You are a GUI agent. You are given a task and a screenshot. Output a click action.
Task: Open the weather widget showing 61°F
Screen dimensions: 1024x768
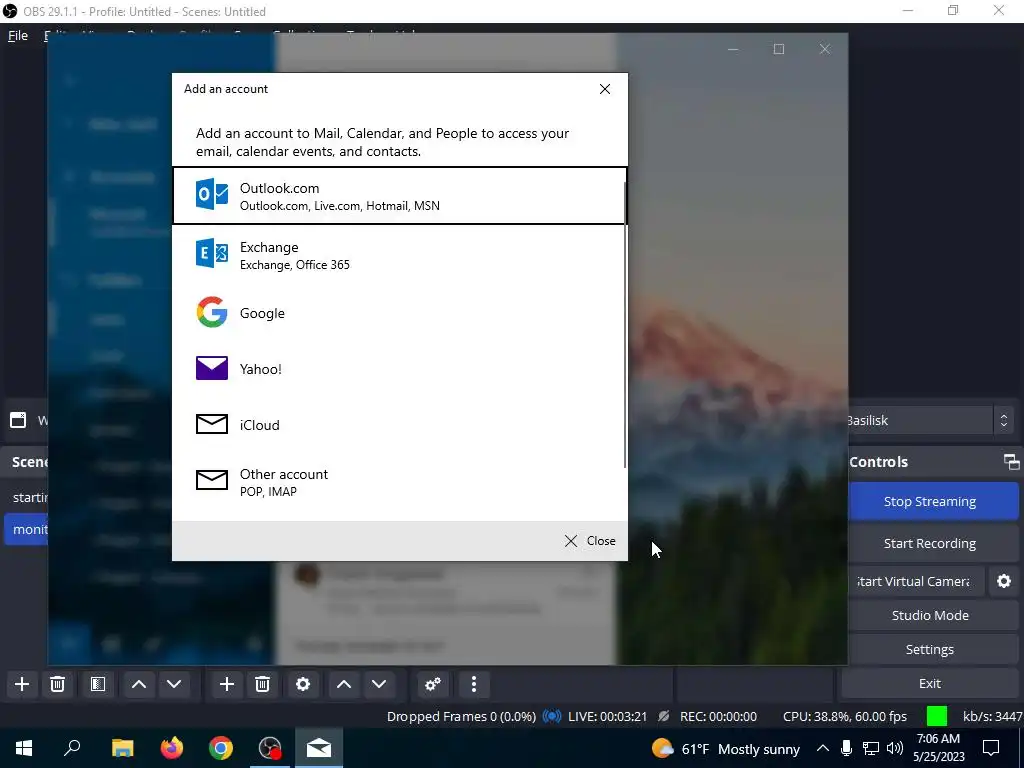726,748
